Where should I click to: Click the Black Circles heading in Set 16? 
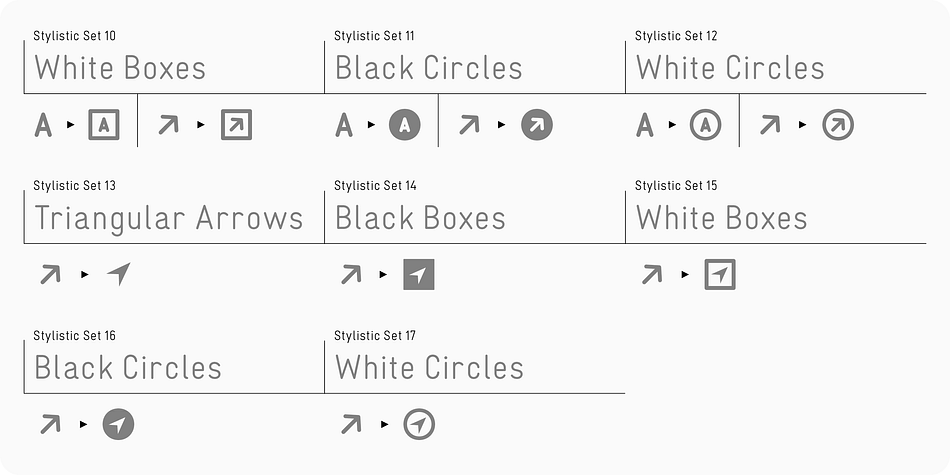coord(128,368)
